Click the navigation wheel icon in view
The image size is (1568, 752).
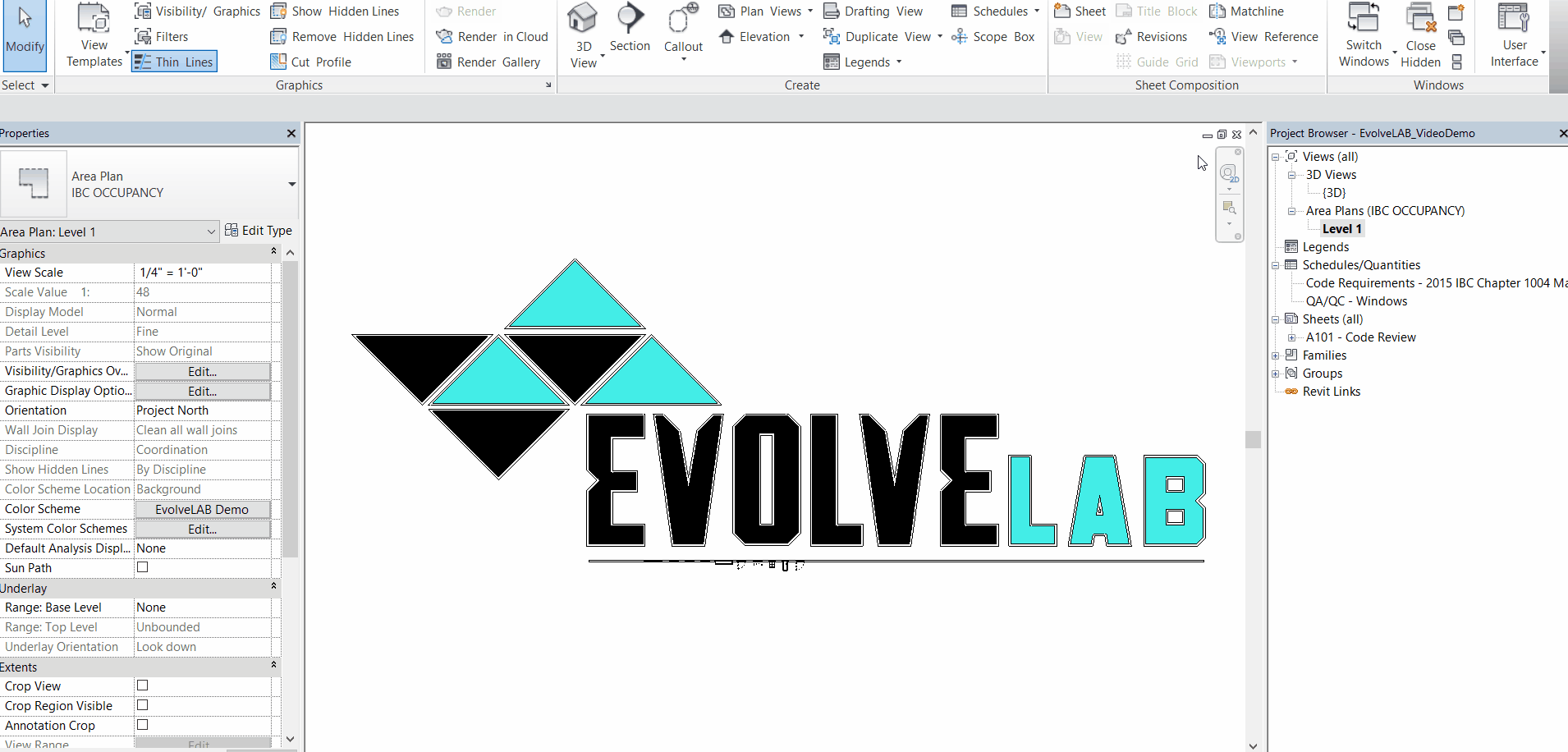1229,173
